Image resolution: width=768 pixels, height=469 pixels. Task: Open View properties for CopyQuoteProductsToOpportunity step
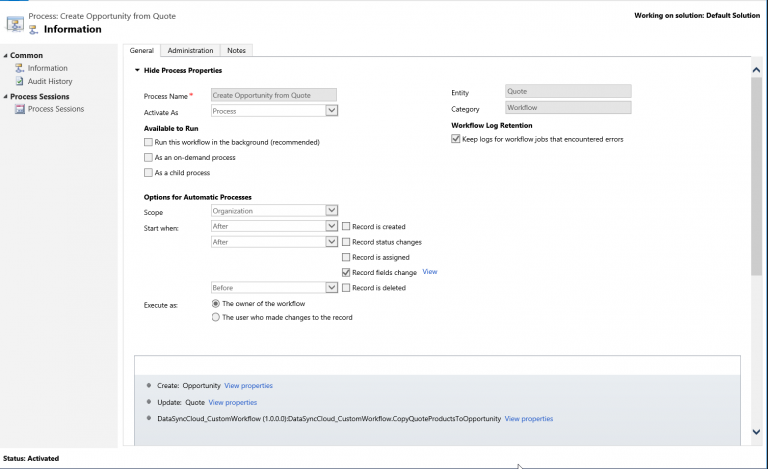tap(528, 418)
